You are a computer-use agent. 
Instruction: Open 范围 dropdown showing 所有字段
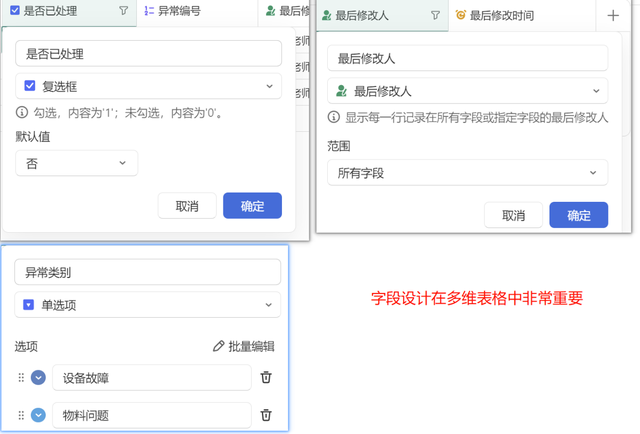click(x=468, y=173)
